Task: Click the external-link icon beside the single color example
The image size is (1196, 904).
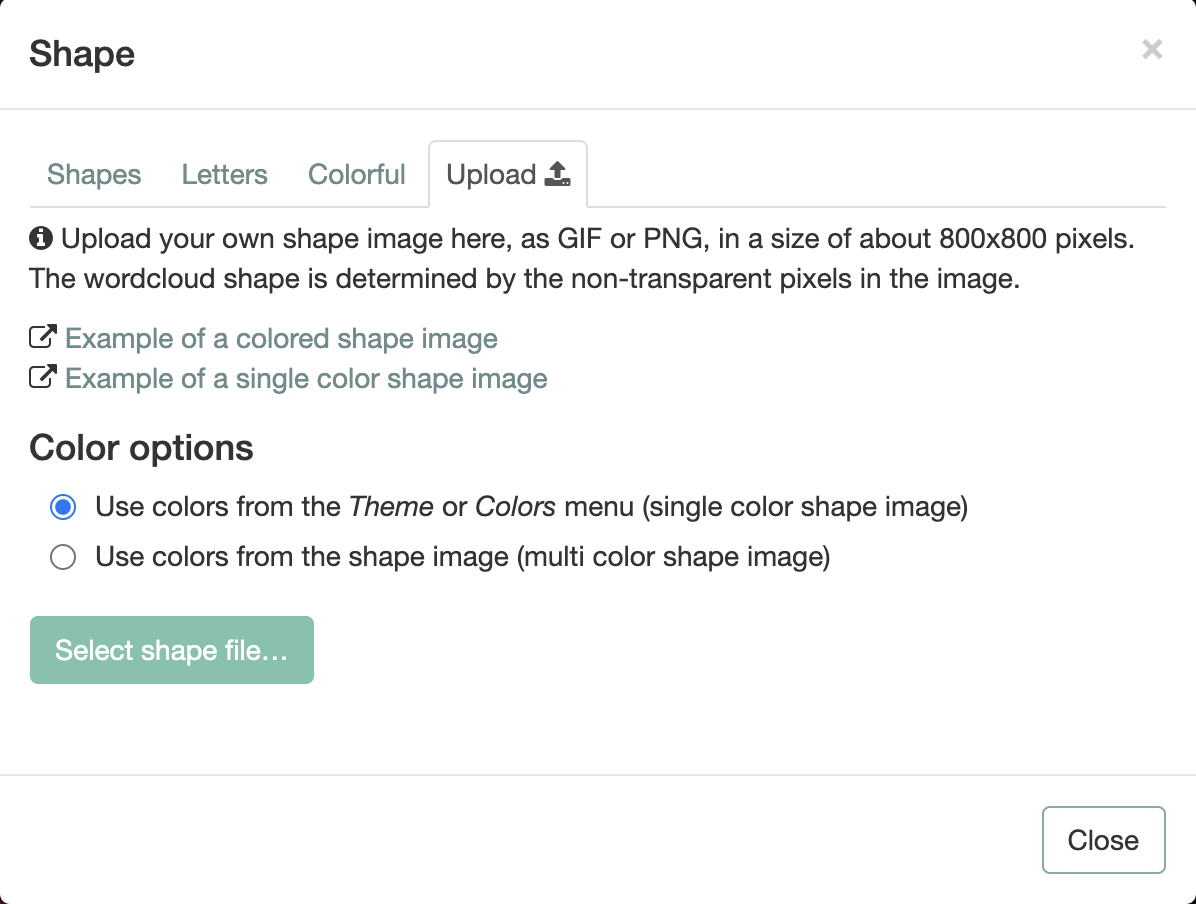Action: click(43, 376)
